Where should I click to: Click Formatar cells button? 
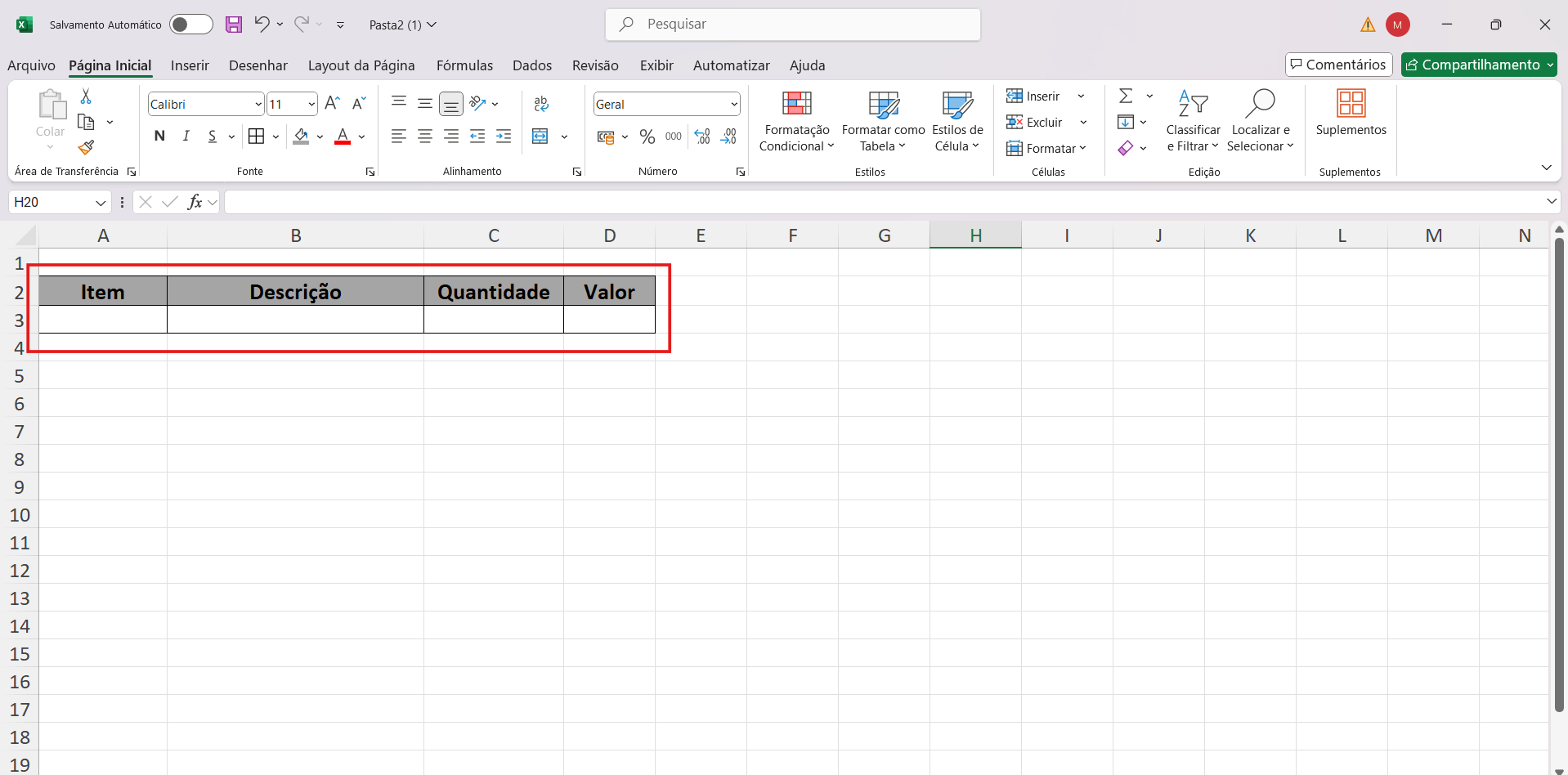click(x=1046, y=149)
